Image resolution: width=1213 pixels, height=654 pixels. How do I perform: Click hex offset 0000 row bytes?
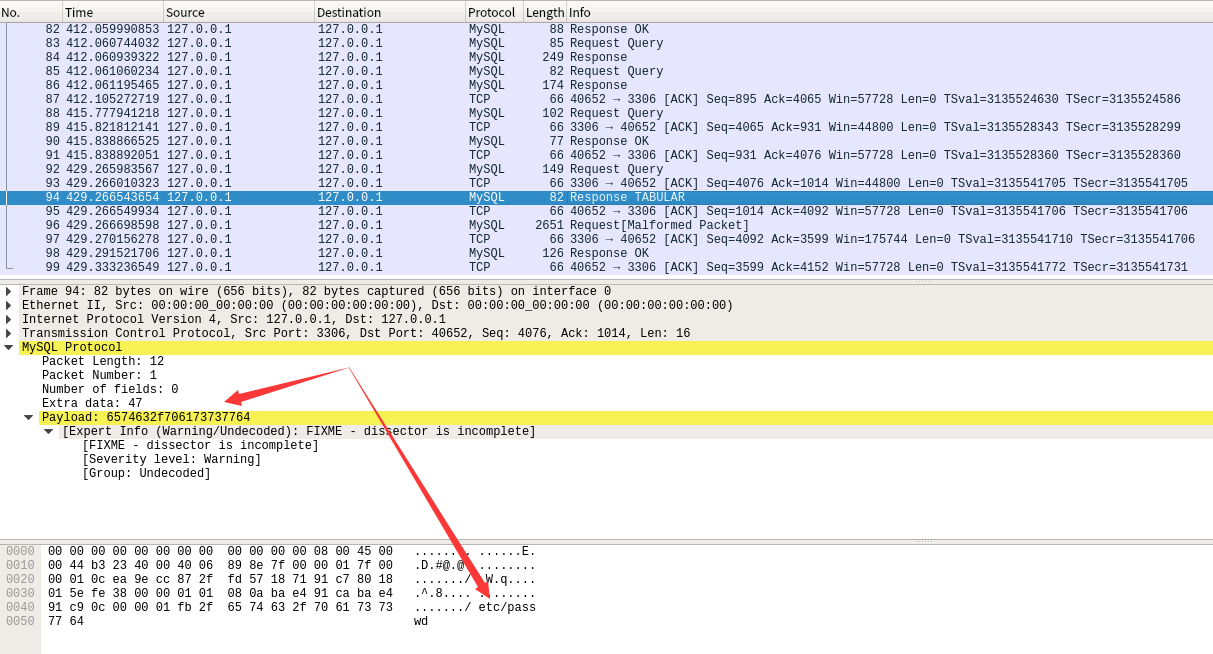coord(220,552)
